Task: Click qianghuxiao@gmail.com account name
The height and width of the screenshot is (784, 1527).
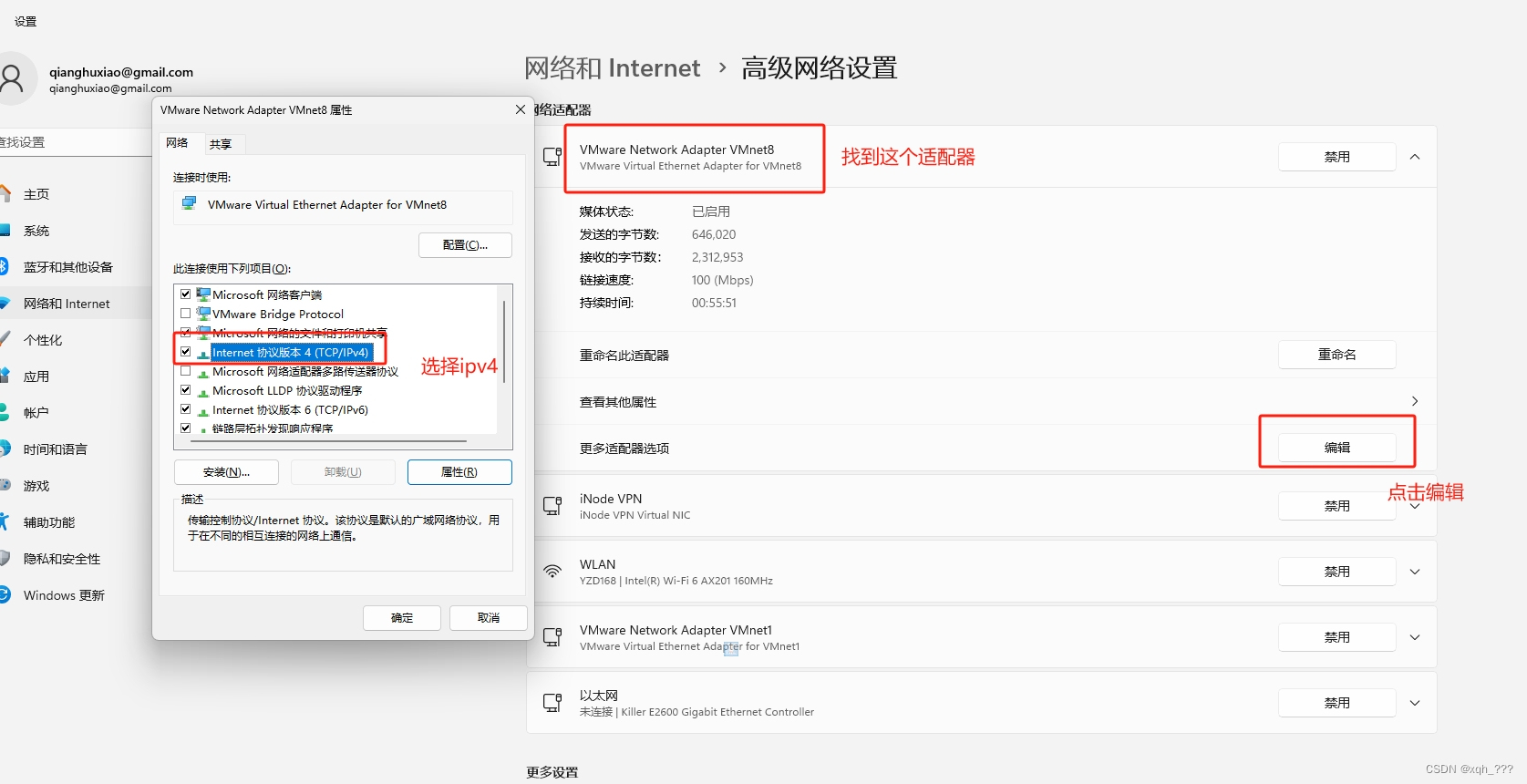Action: [121, 72]
